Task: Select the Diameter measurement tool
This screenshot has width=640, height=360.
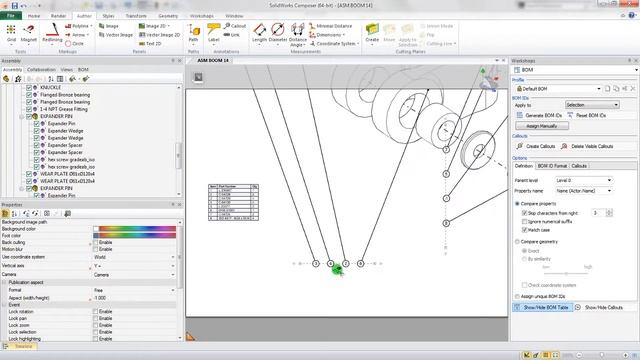Action: point(278,33)
